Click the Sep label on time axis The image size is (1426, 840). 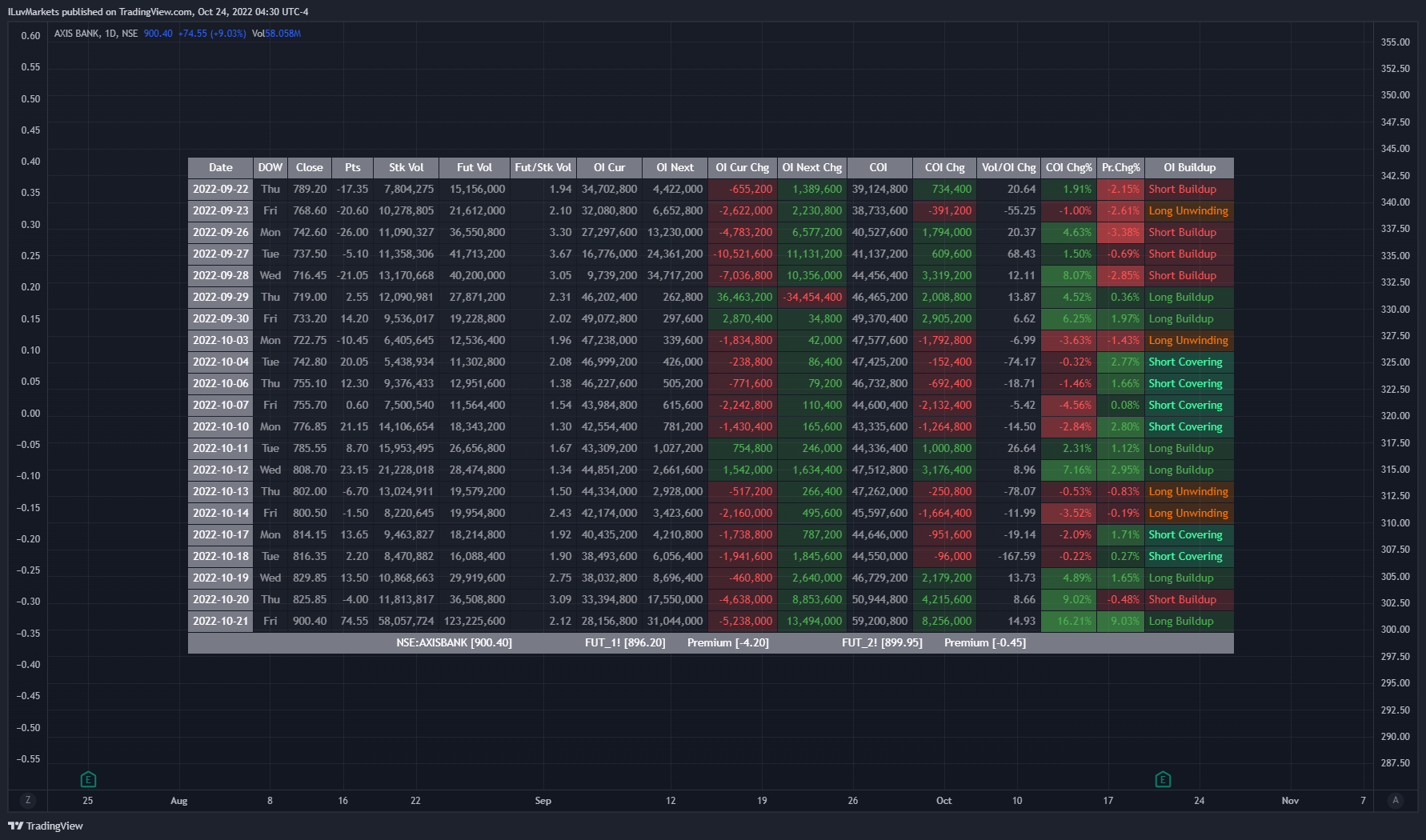tap(543, 801)
